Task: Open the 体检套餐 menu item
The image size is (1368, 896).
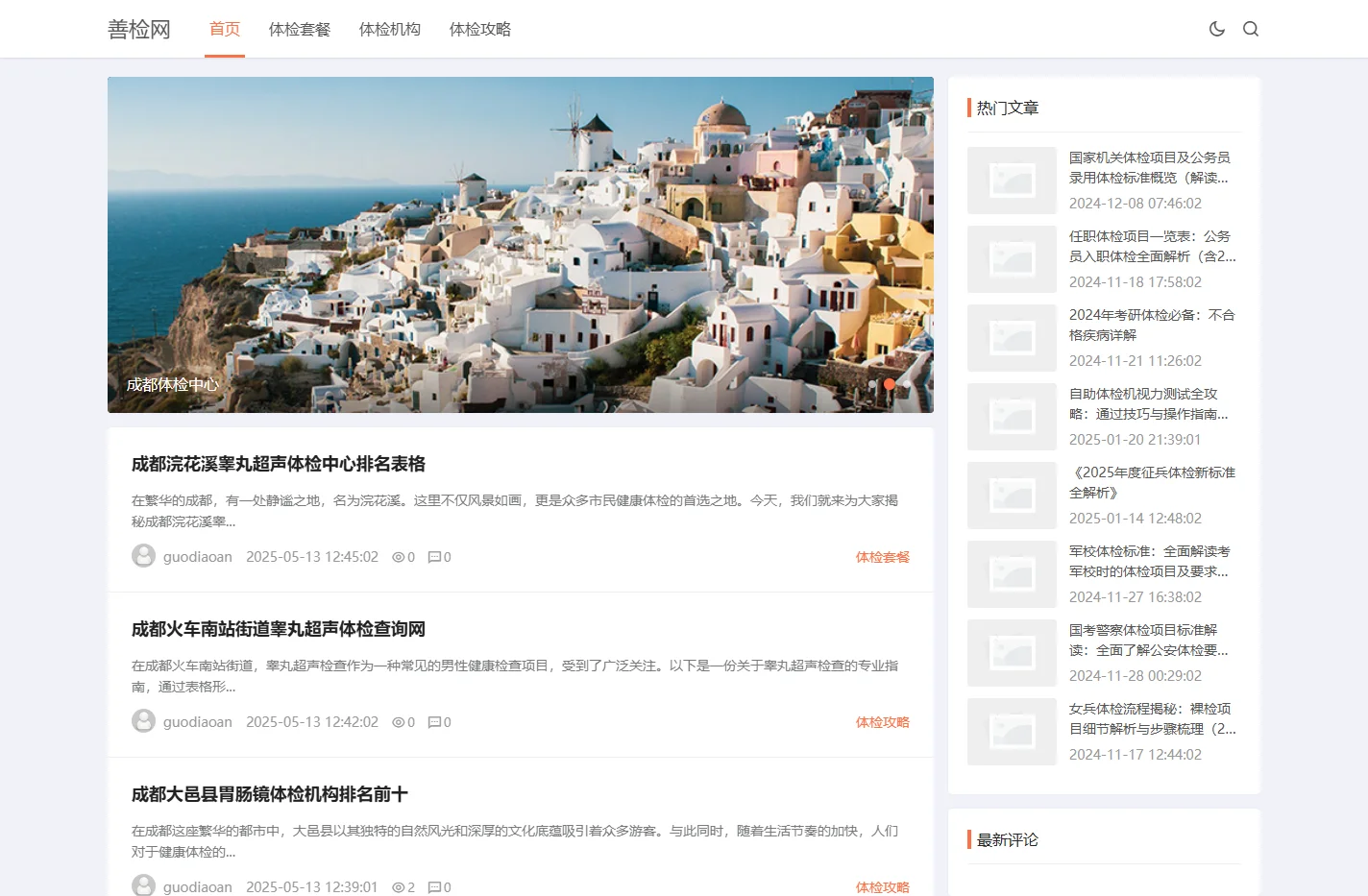Action: coord(300,29)
